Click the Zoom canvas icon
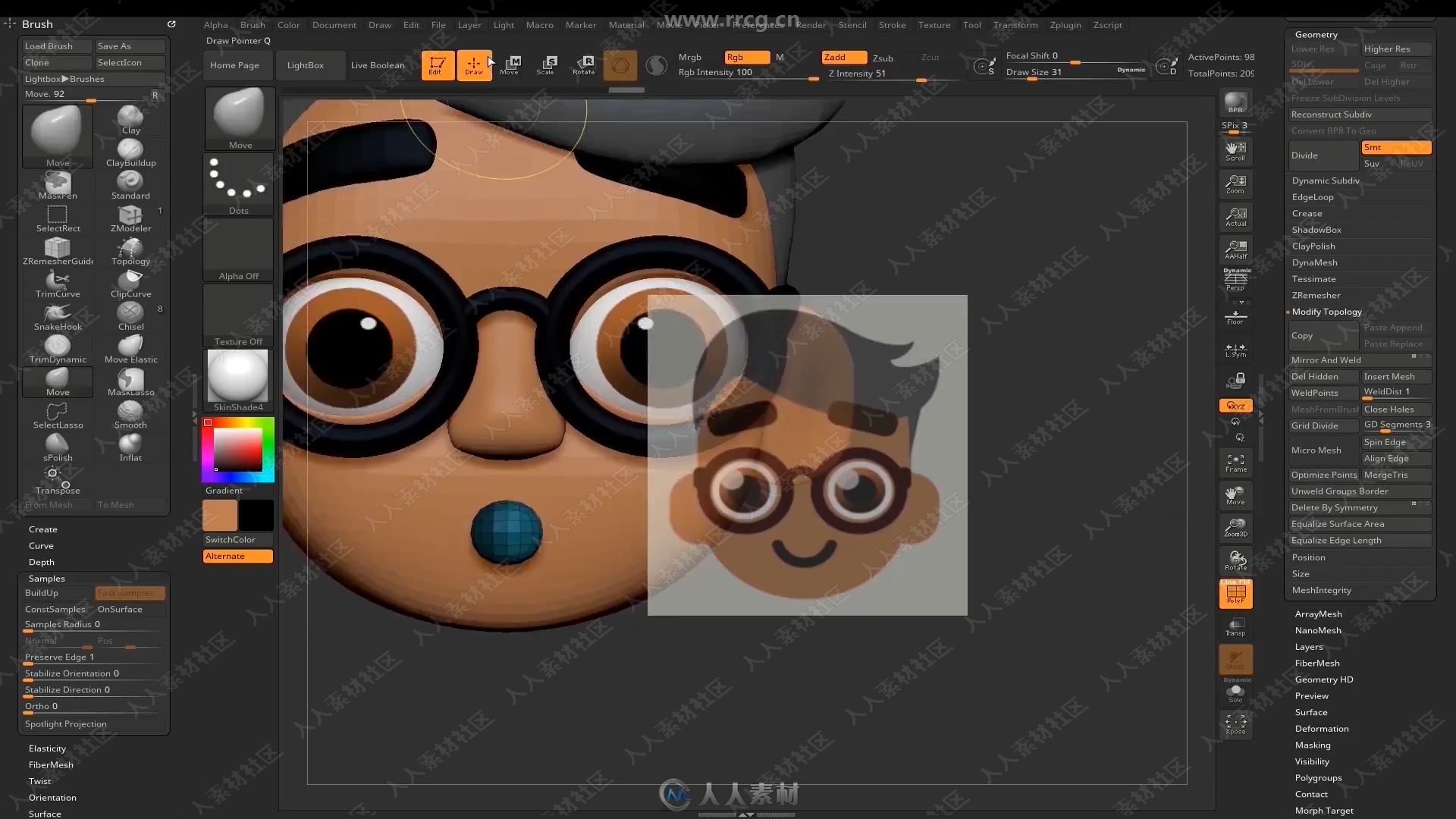1456x819 pixels. point(1235,184)
